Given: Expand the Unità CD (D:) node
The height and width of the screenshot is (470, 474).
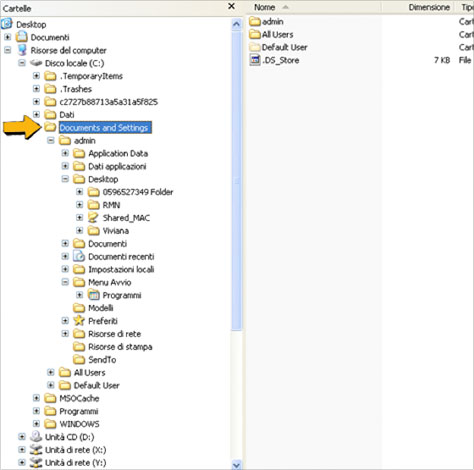Looking at the screenshot, I should pyautogui.click(x=22, y=437).
